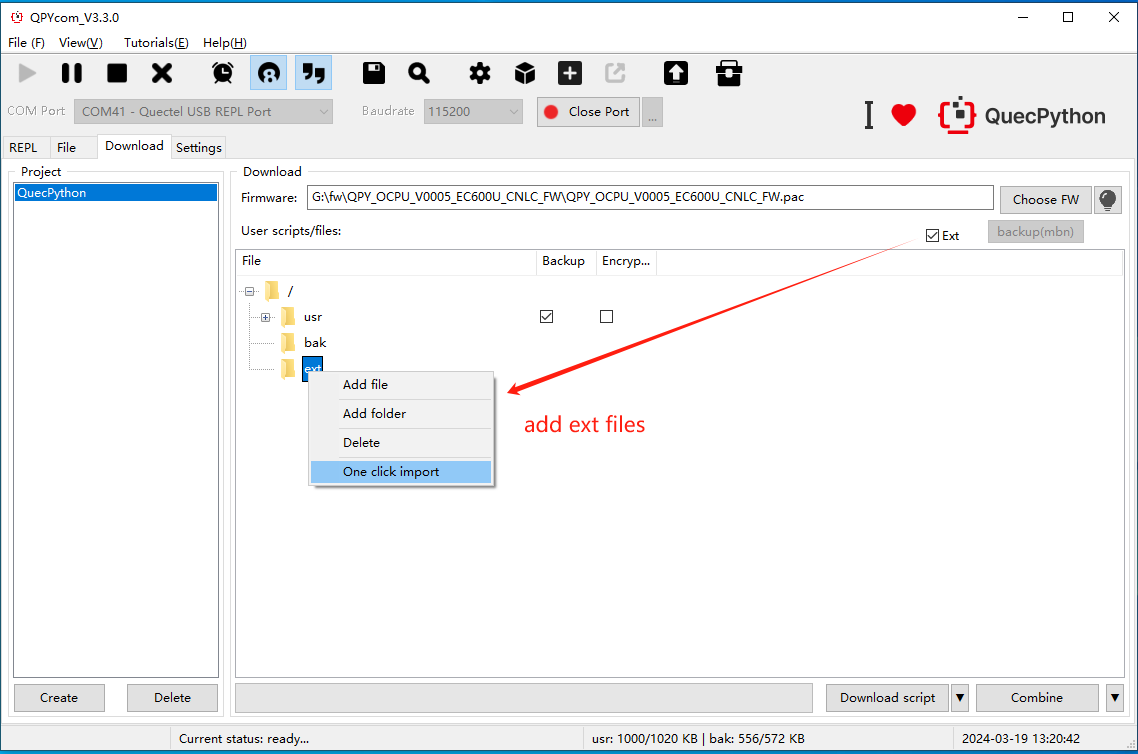Click the plus-in-square add icon
The image size is (1138, 754).
[570, 73]
